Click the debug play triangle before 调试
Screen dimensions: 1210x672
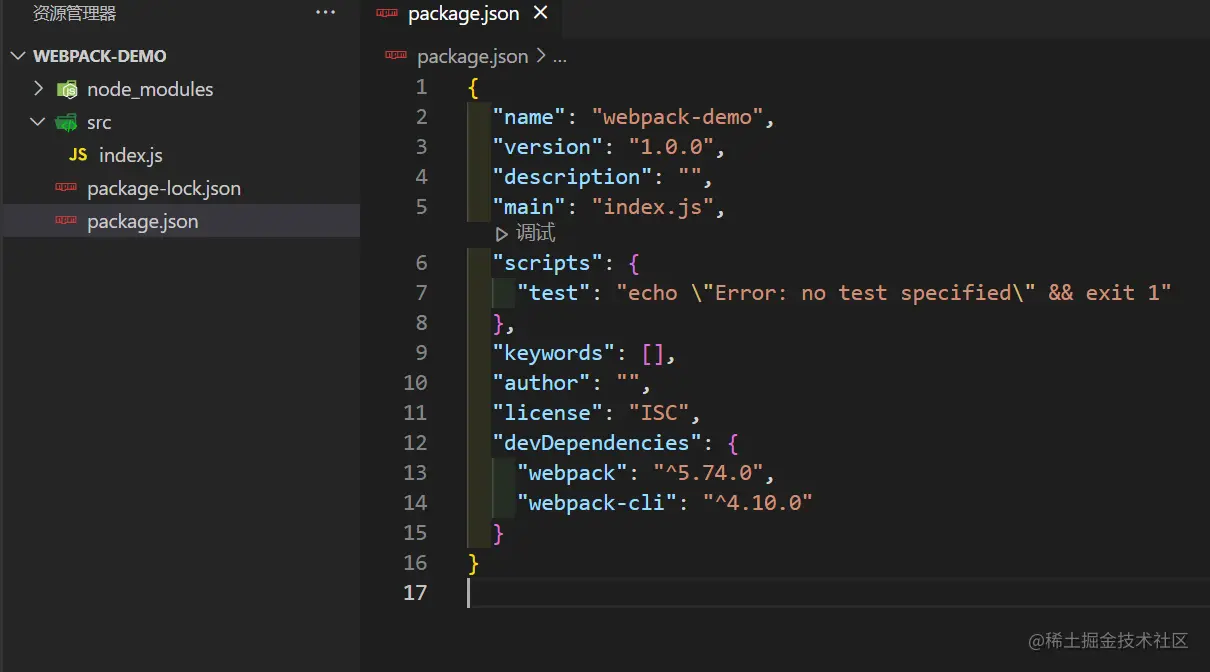click(x=502, y=234)
